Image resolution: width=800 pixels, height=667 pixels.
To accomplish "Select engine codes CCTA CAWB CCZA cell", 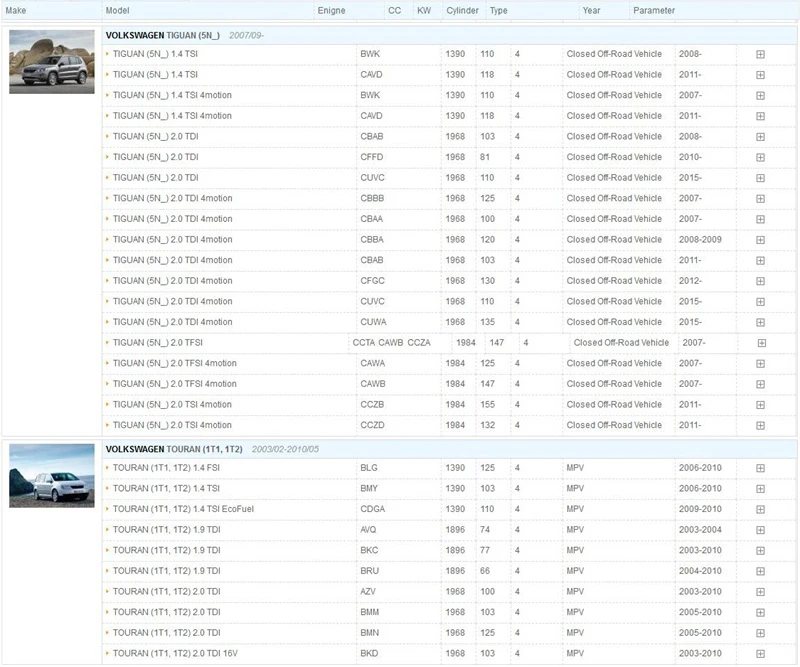I will coord(391,343).
